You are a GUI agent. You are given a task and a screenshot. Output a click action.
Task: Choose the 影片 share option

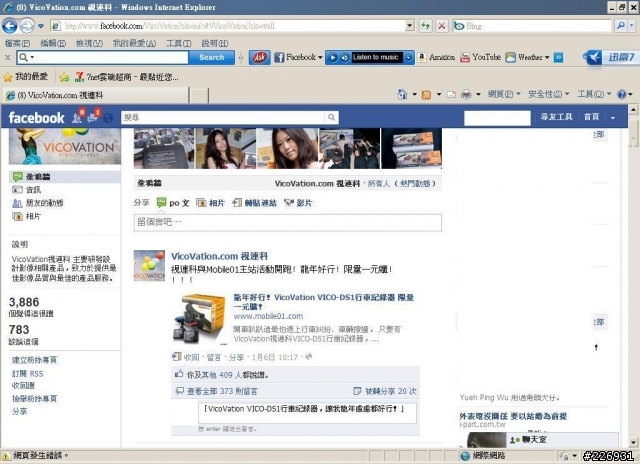[298, 203]
